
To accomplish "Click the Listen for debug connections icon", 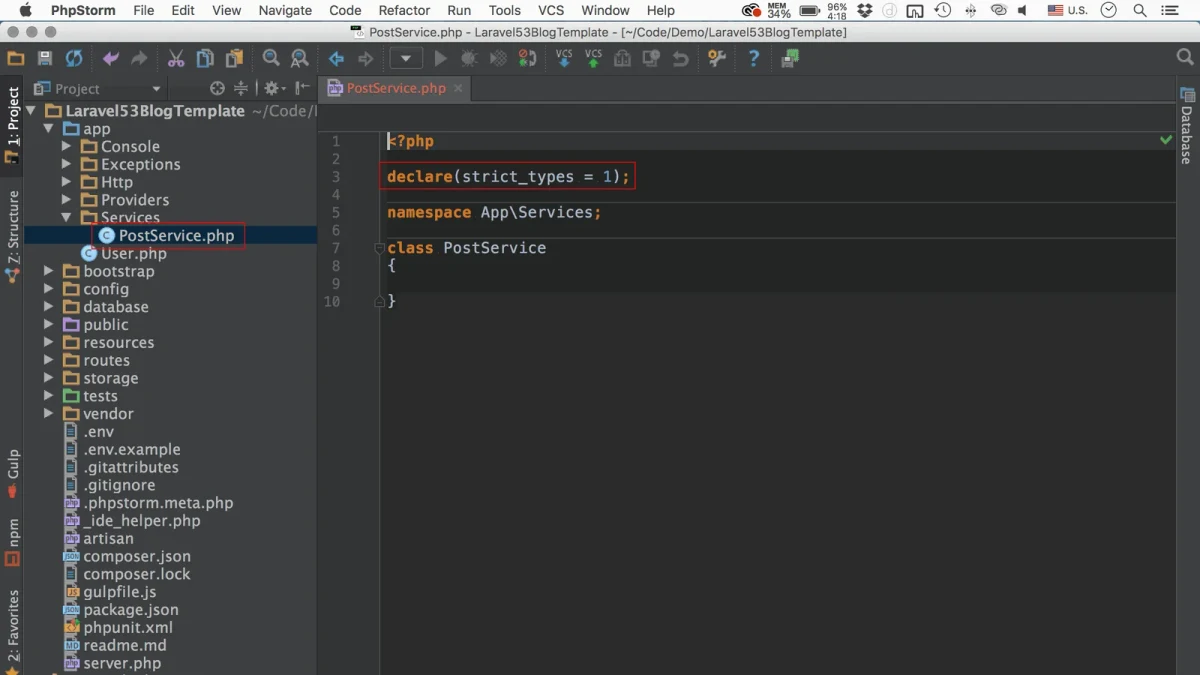I will click(x=526, y=59).
